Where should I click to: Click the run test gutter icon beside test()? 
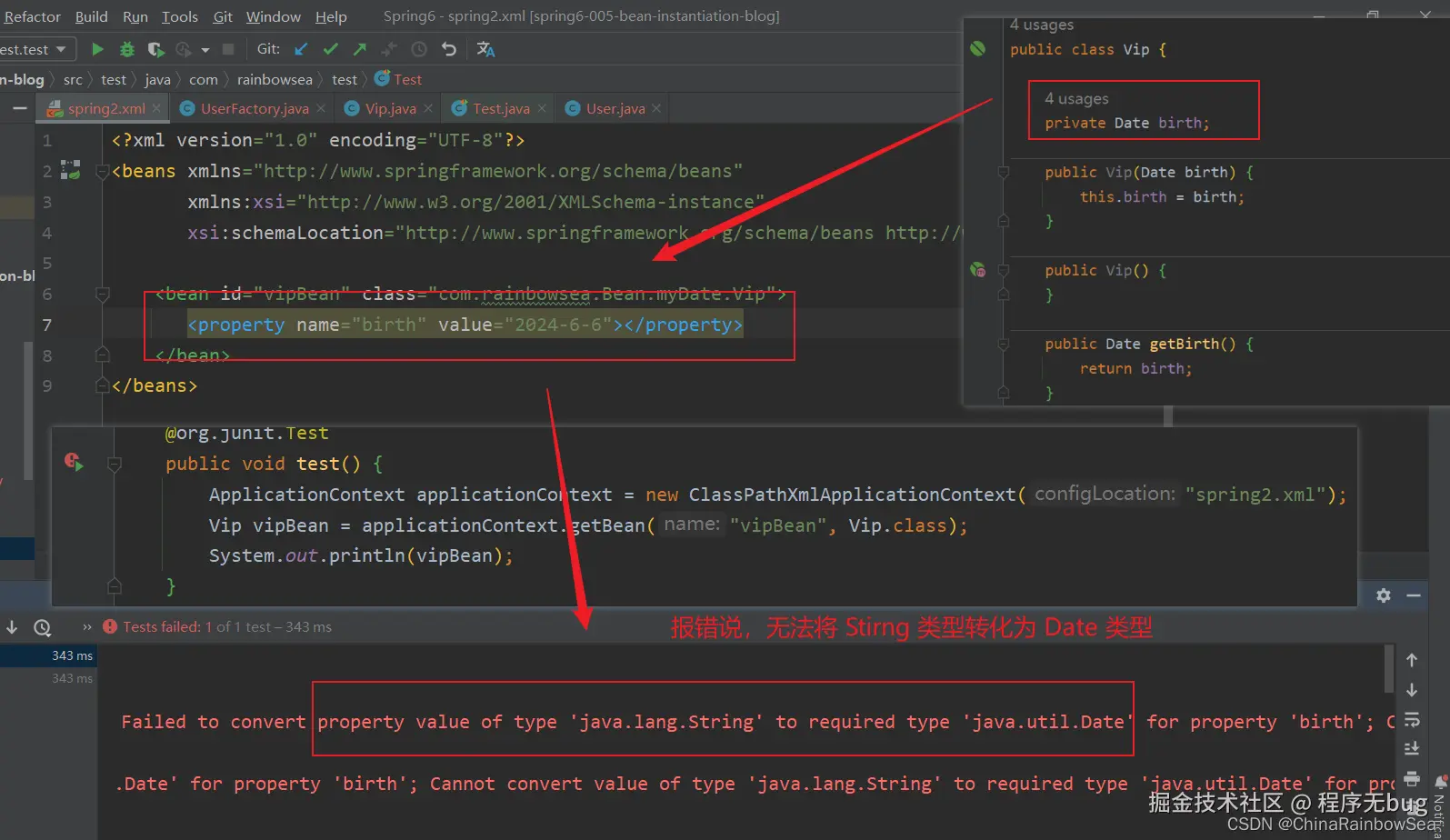coord(74,463)
